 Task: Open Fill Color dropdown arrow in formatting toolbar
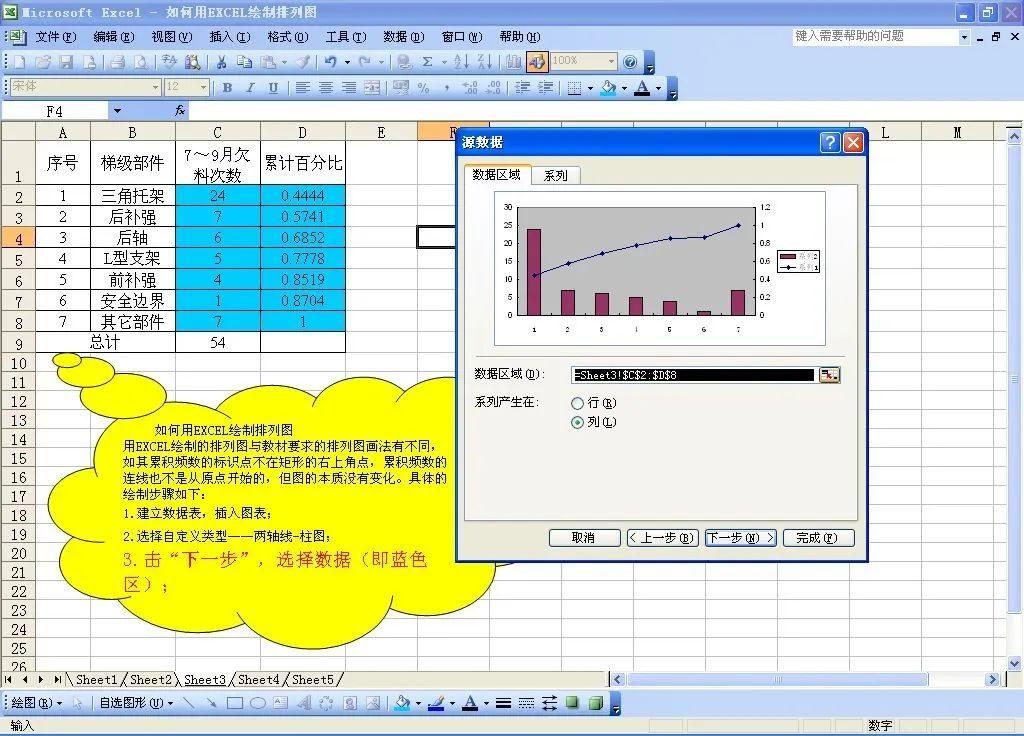[x=624, y=88]
